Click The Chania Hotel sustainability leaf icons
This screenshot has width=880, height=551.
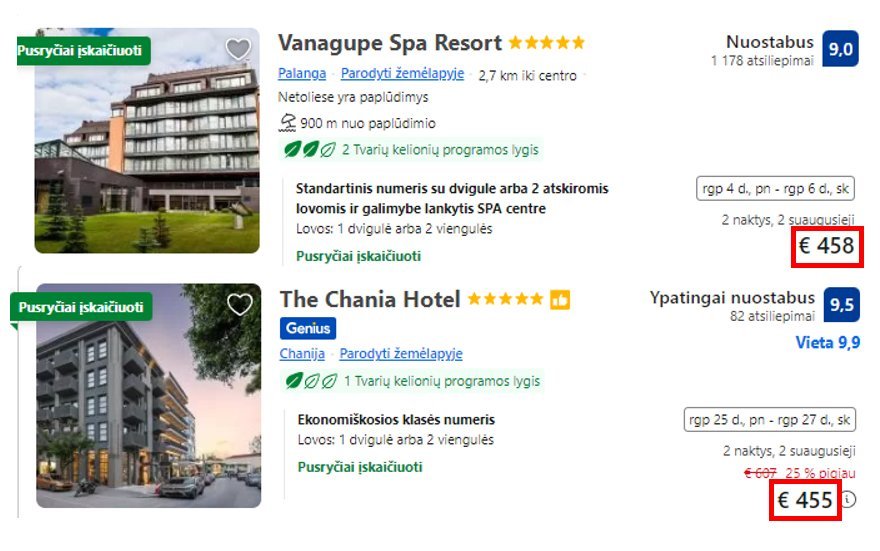pos(309,381)
